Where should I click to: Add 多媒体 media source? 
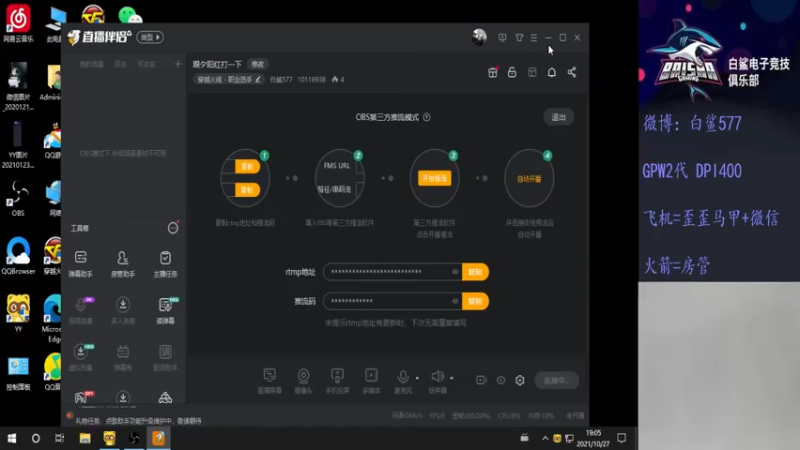[x=371, y=381]
